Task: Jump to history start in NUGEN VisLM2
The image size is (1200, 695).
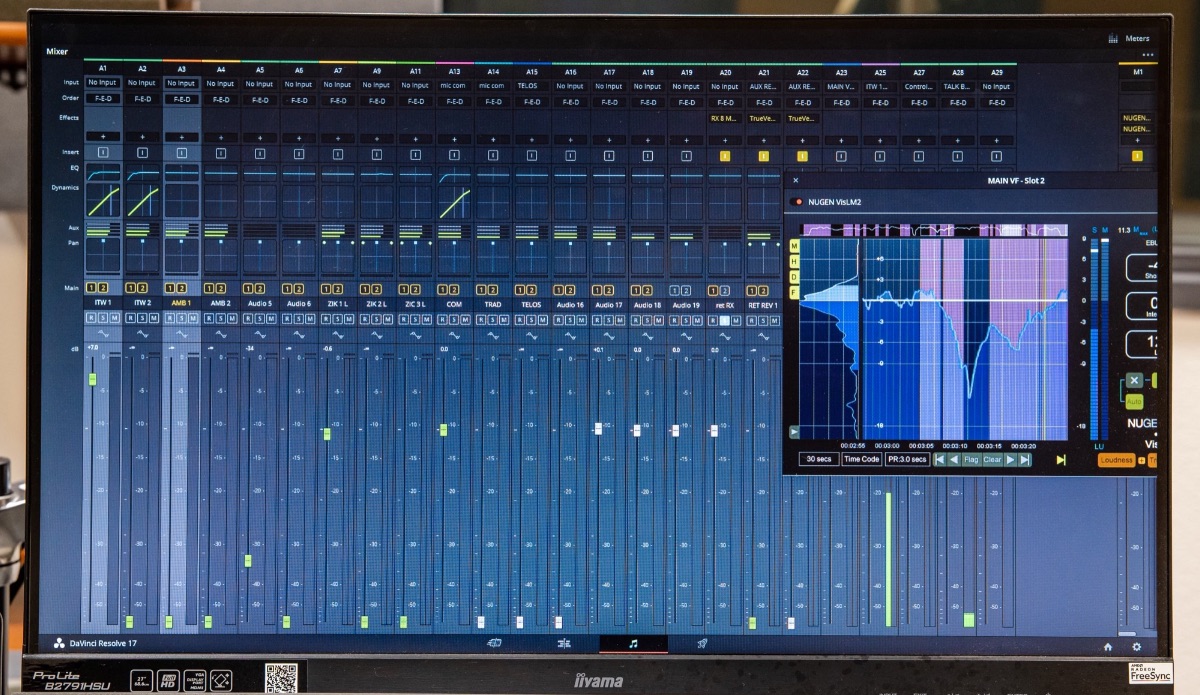Action: pos(940,459)
